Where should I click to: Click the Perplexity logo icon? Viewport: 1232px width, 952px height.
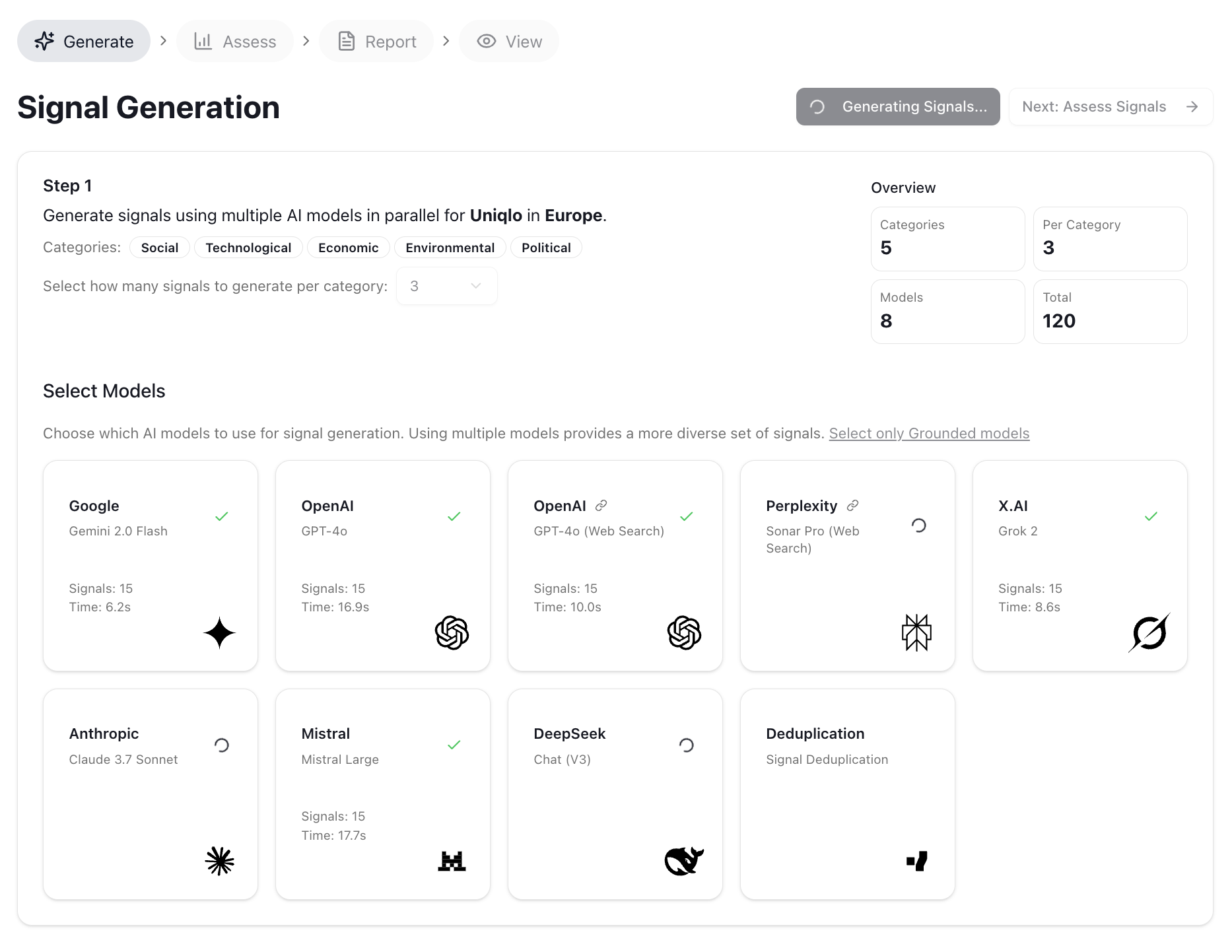click(916, 632)
